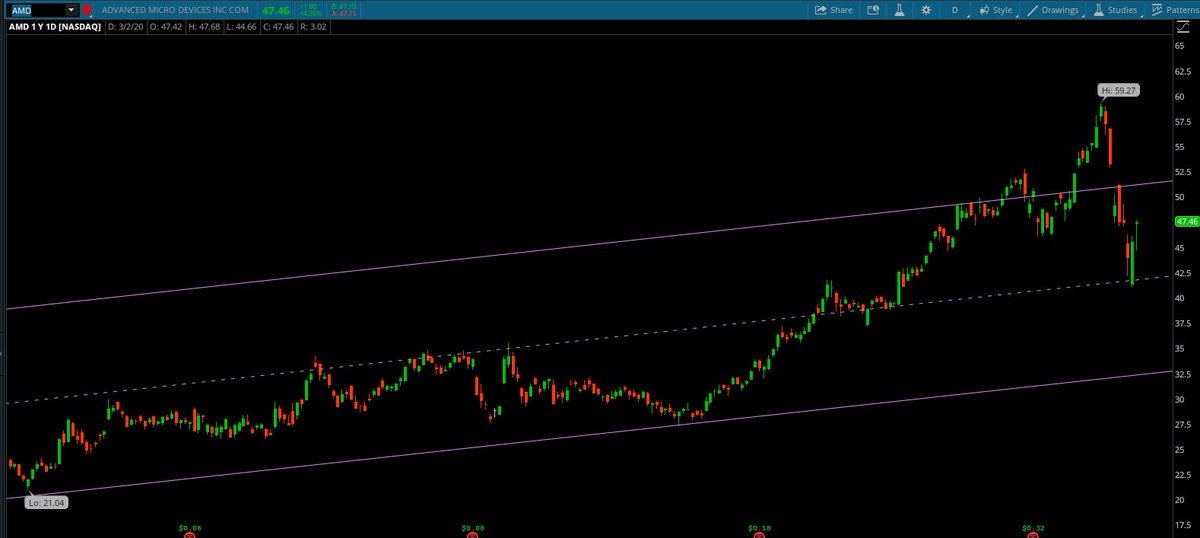Click the flask quick-study icon
Image resolution: width=1200 pixels, height=538 pixels.
click(x=899, y=10)
